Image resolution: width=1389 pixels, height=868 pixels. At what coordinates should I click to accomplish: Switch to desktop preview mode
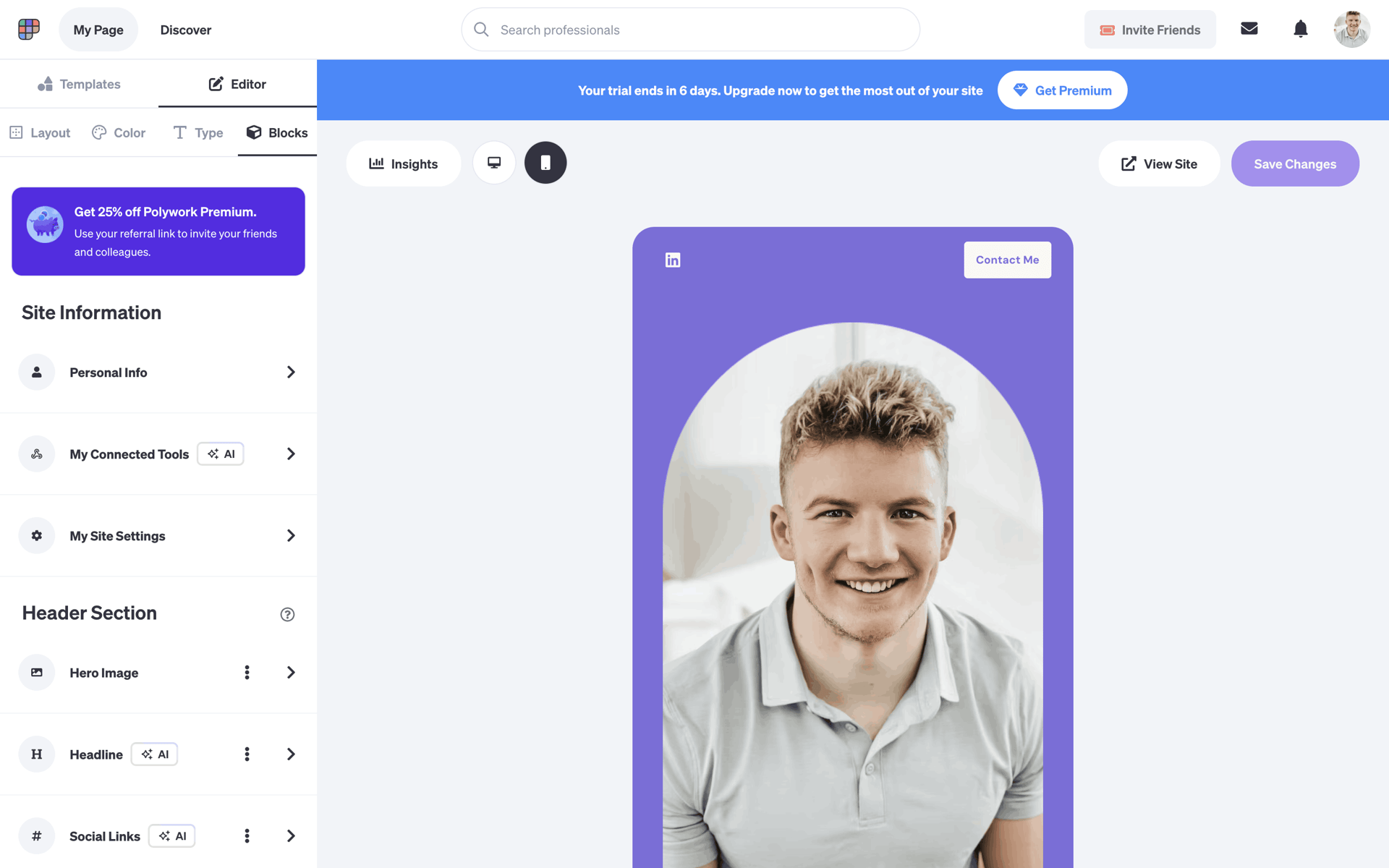coord(494,163)
